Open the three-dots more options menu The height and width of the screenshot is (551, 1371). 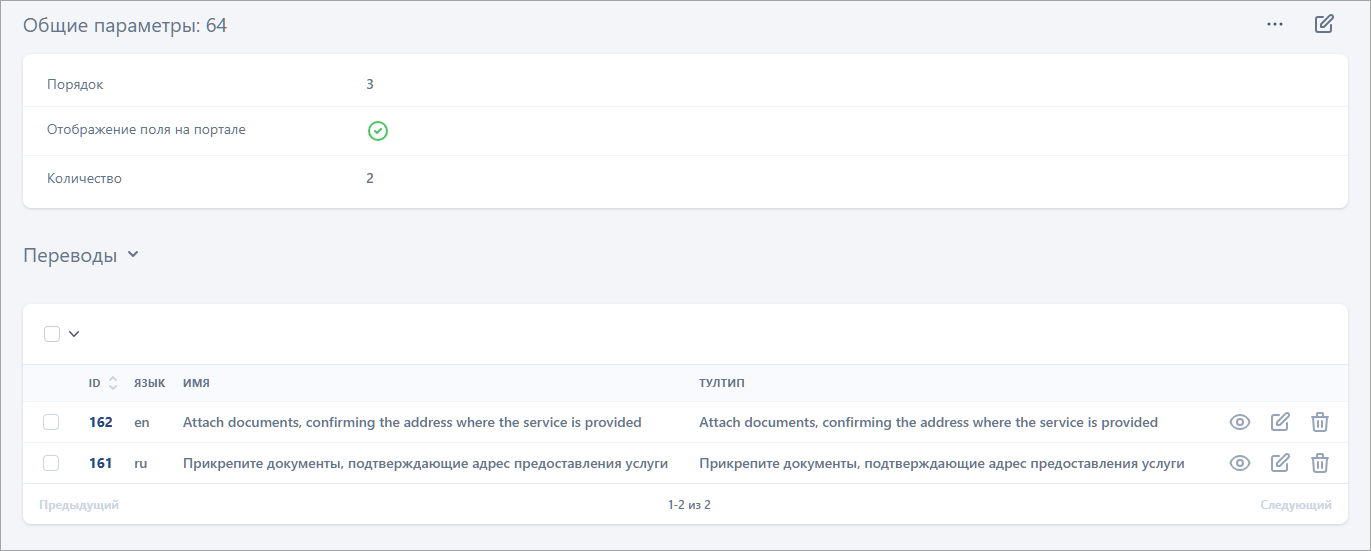point(1274,25)
